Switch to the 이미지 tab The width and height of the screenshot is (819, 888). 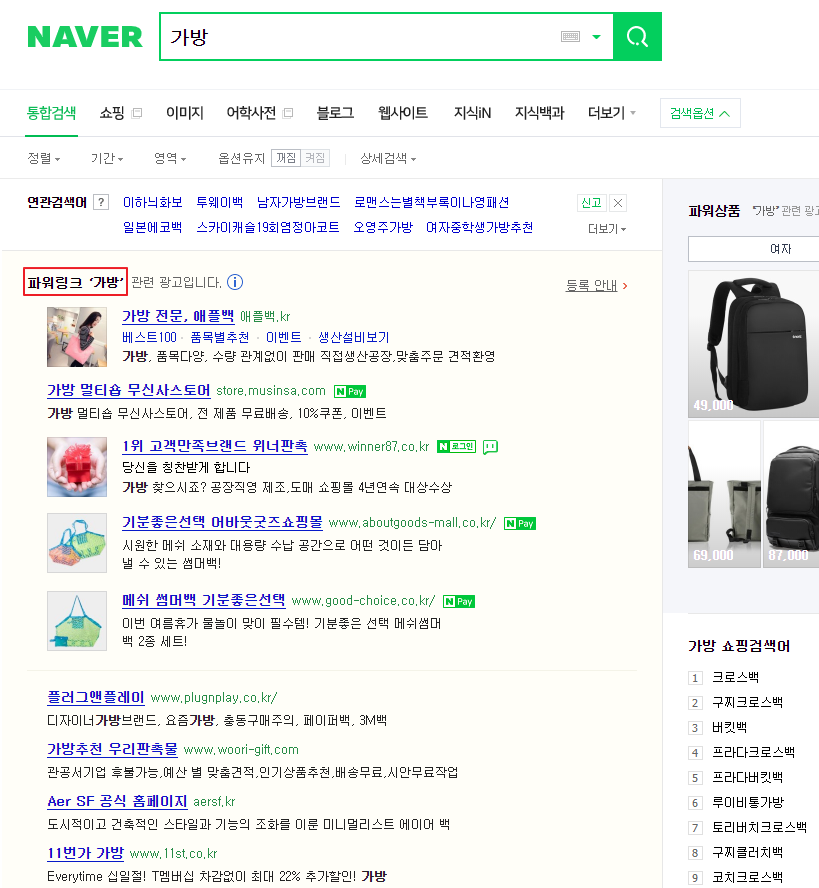[x=185, y=113]
